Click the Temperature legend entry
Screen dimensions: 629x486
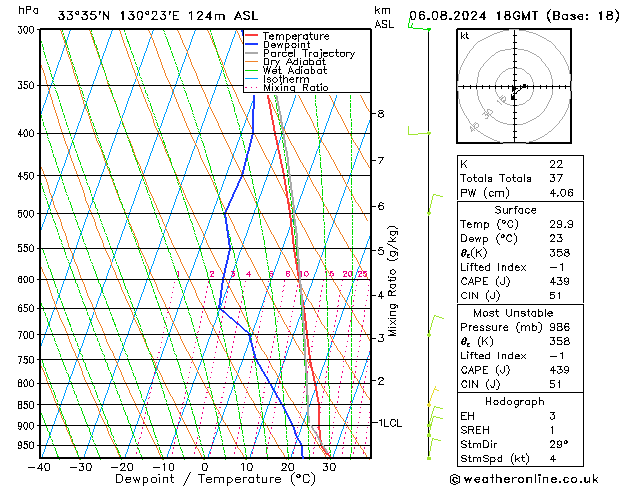[x=287, y=36]
